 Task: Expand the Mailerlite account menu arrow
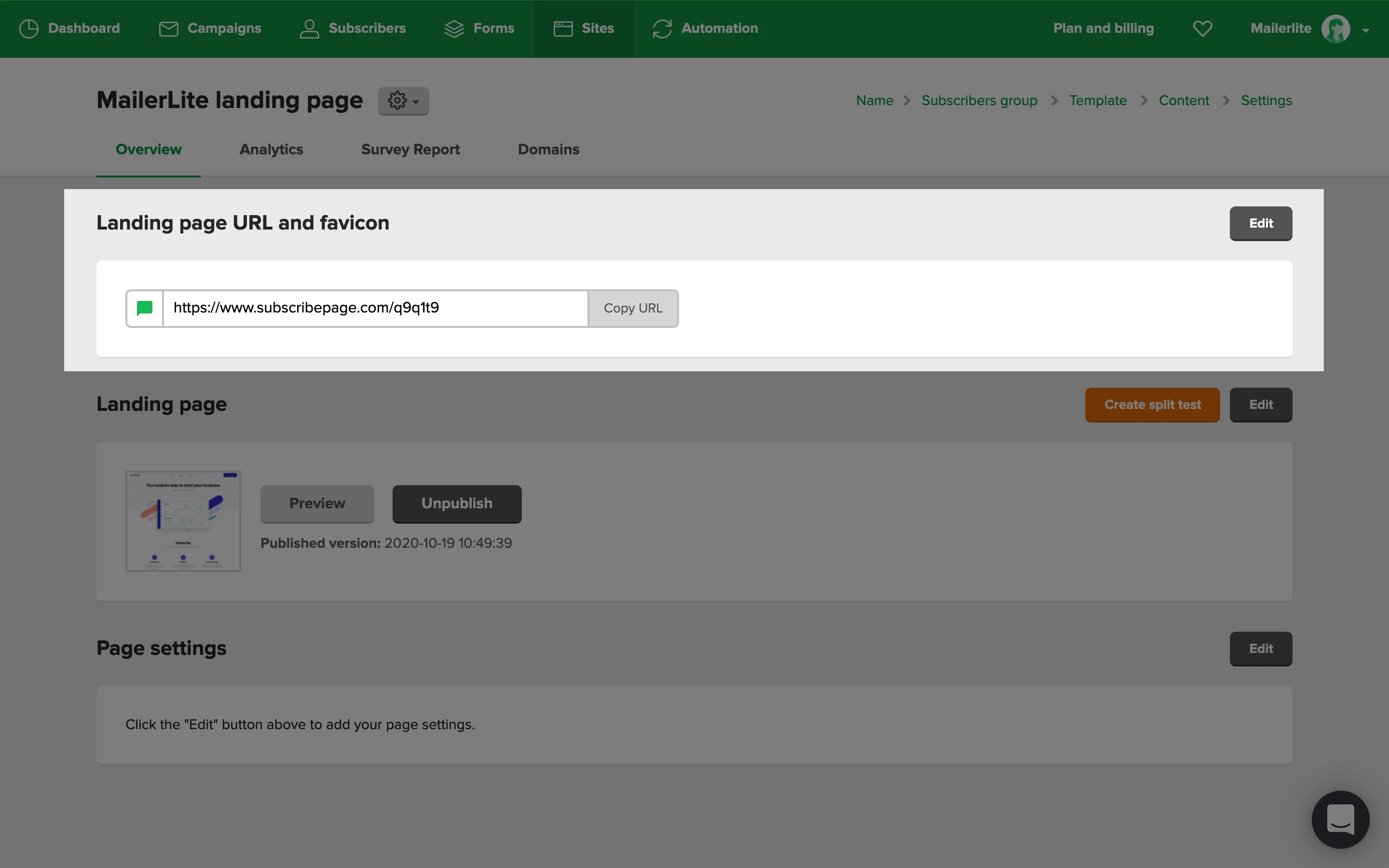tap(1366, 30)
